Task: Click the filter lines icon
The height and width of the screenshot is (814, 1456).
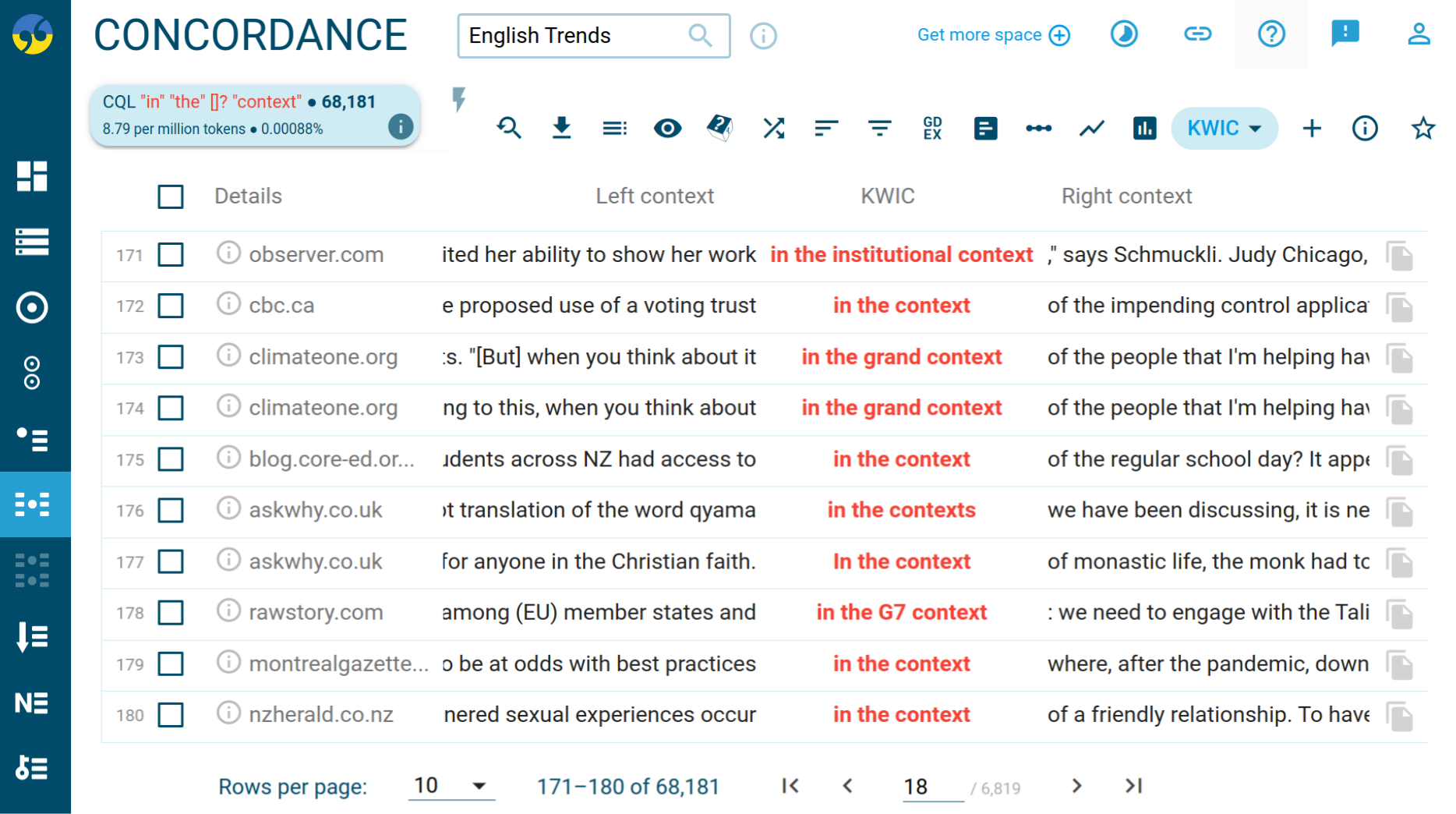Action: pos(879,128)
